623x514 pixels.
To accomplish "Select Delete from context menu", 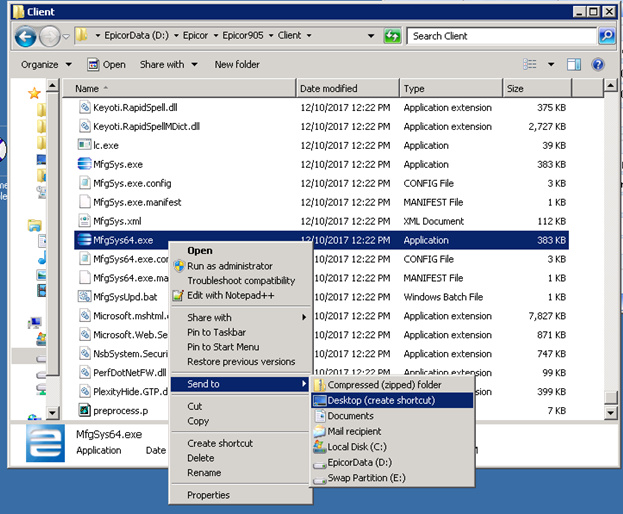I will 240,458.
